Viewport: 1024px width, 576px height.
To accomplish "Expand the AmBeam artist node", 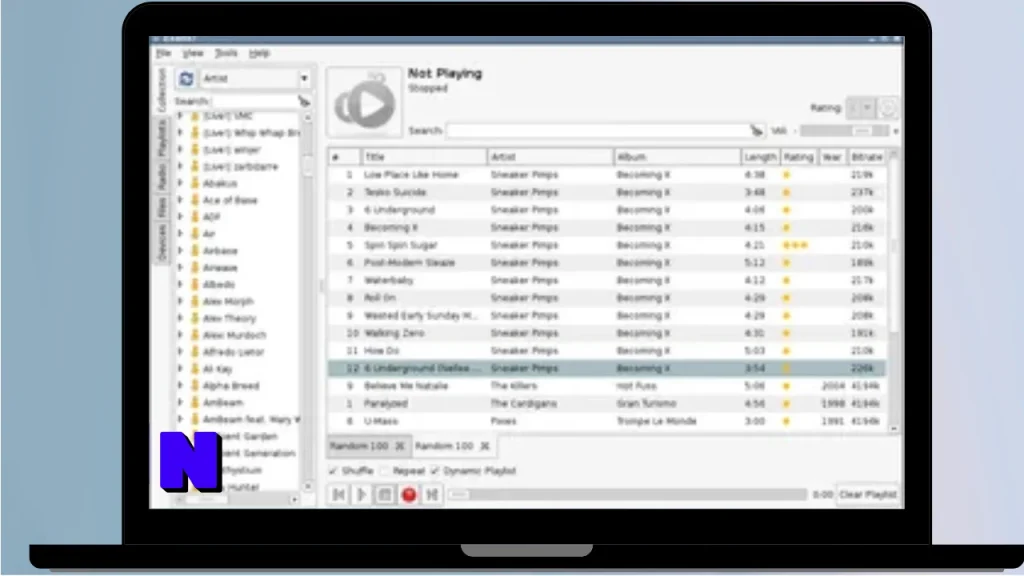I will [180, 402].
